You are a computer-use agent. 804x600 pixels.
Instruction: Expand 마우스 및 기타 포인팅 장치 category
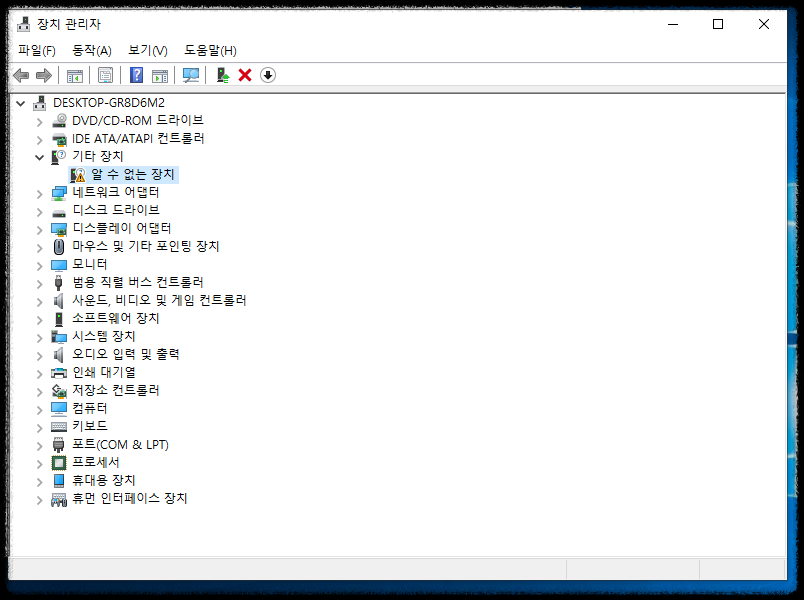(x=39, y=248)
